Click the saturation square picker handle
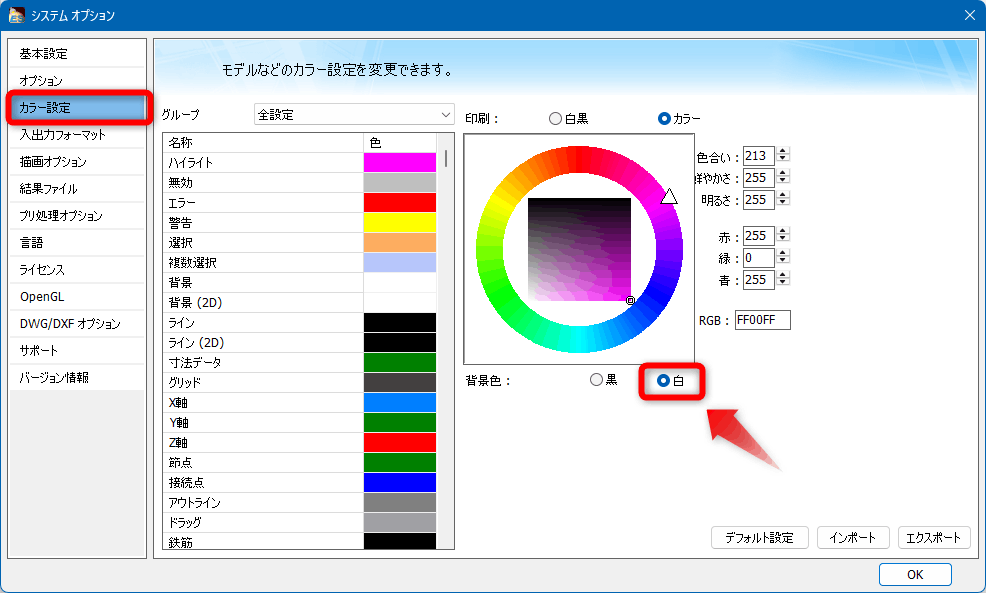The width and height of the screenshot is (986, 593). [631, 301]
